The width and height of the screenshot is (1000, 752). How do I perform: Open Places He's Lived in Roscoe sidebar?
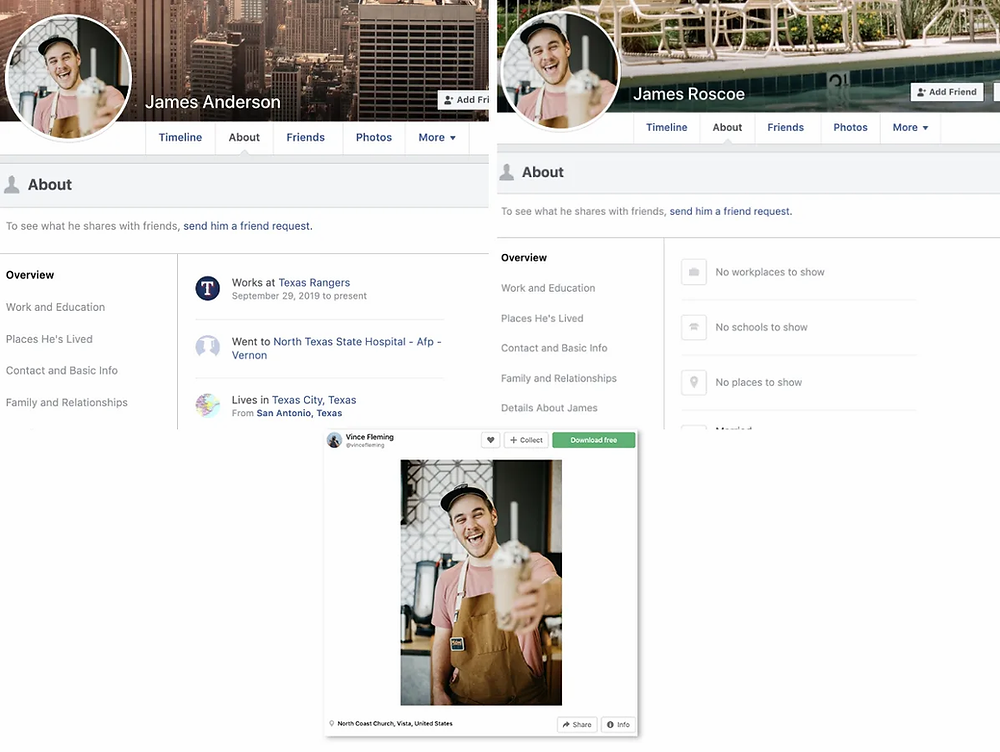[x=542, y=318]
